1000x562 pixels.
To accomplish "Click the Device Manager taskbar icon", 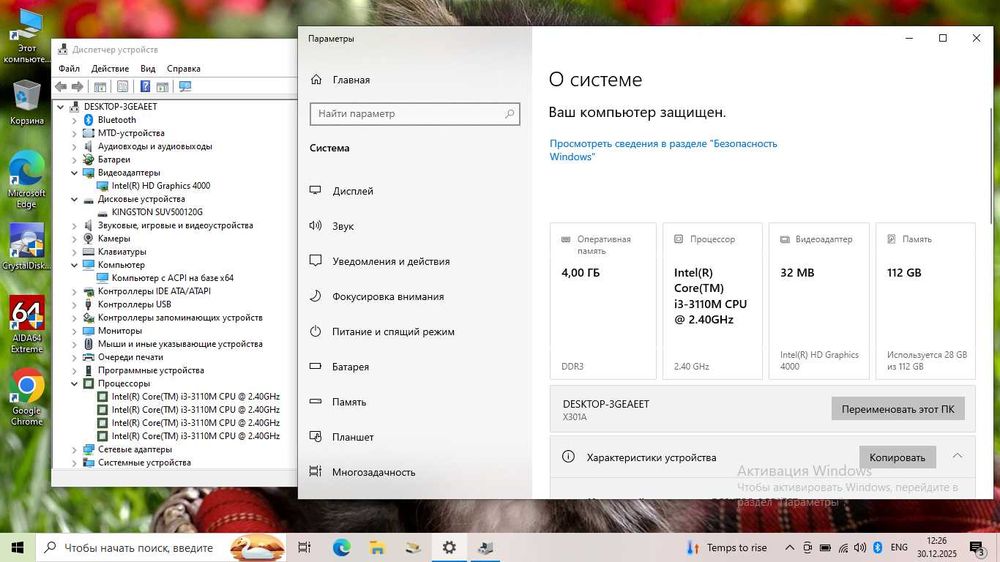I will (485, 547).
